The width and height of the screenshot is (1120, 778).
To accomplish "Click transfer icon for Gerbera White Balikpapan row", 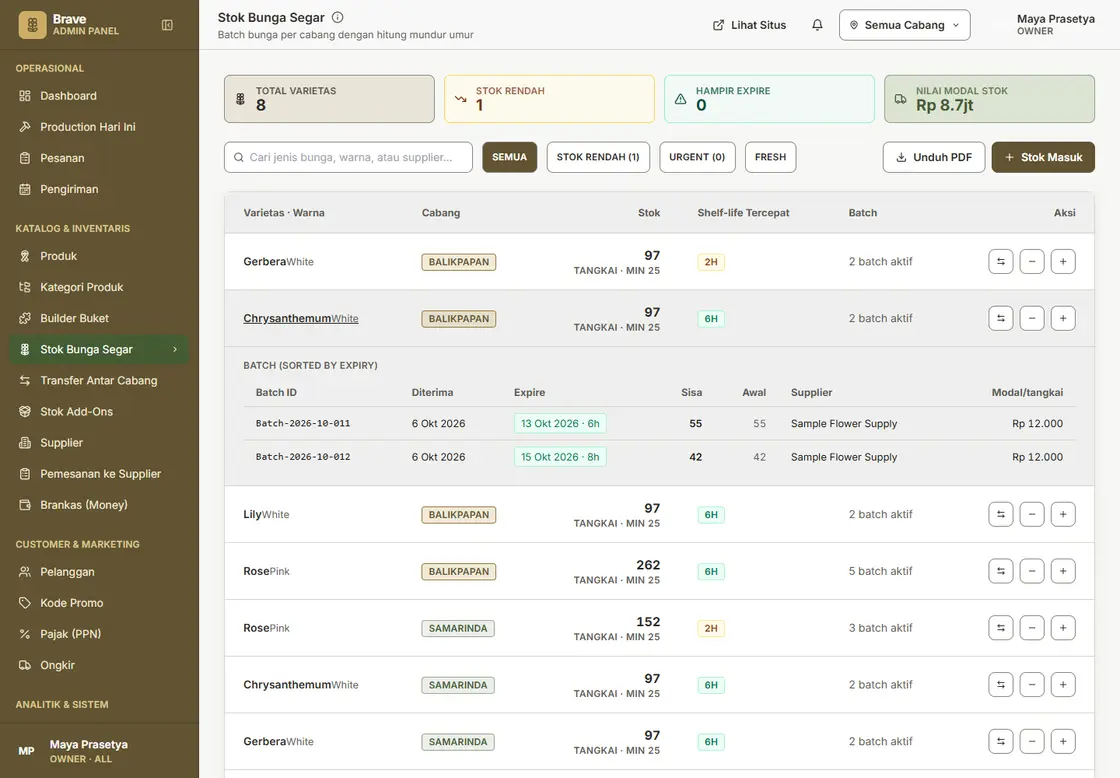I will click(x=1001, y=261).
